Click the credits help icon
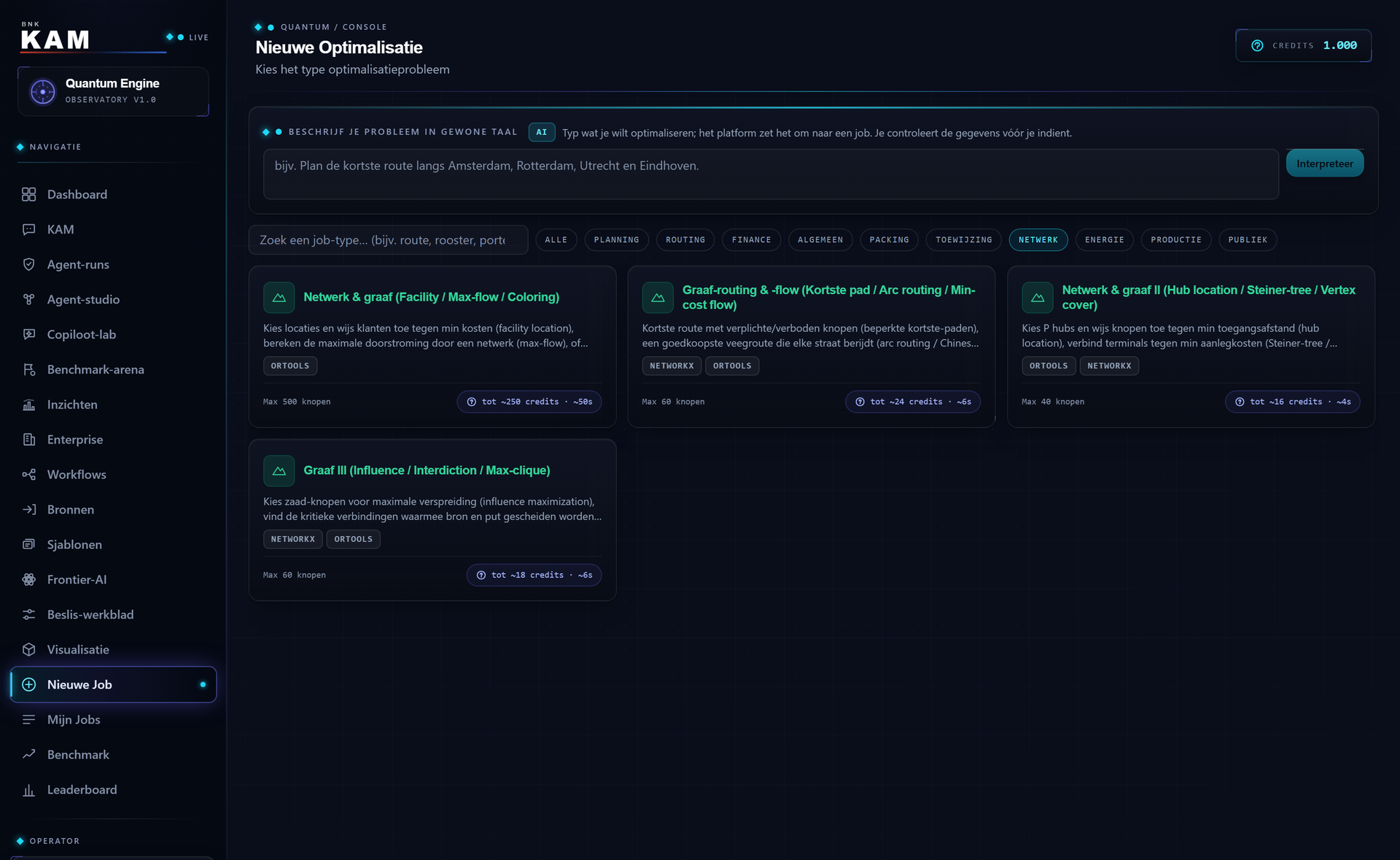The height and width of the screenshot is (860, 1400). click(1257, 45)
